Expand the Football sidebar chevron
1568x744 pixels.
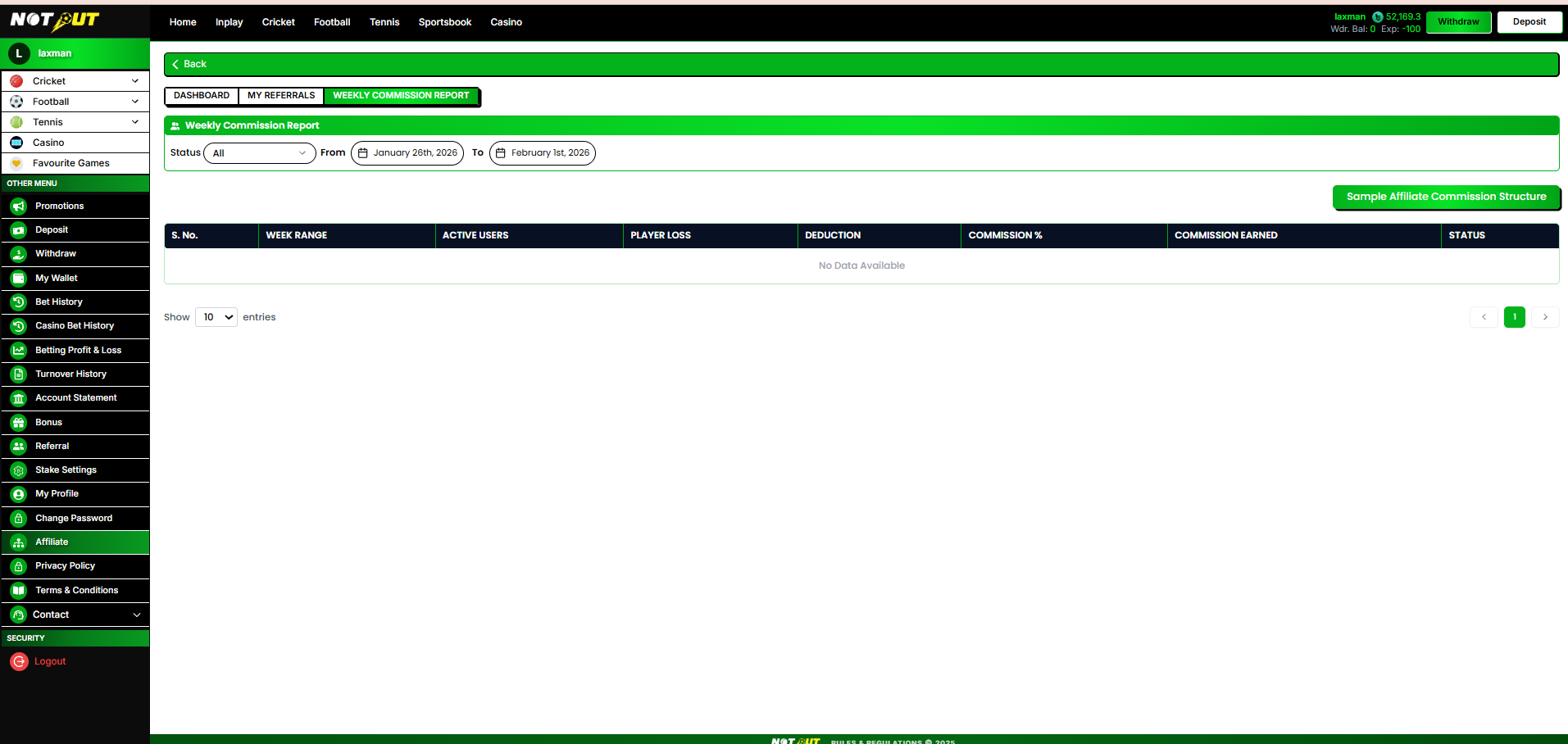coord(135,102)
